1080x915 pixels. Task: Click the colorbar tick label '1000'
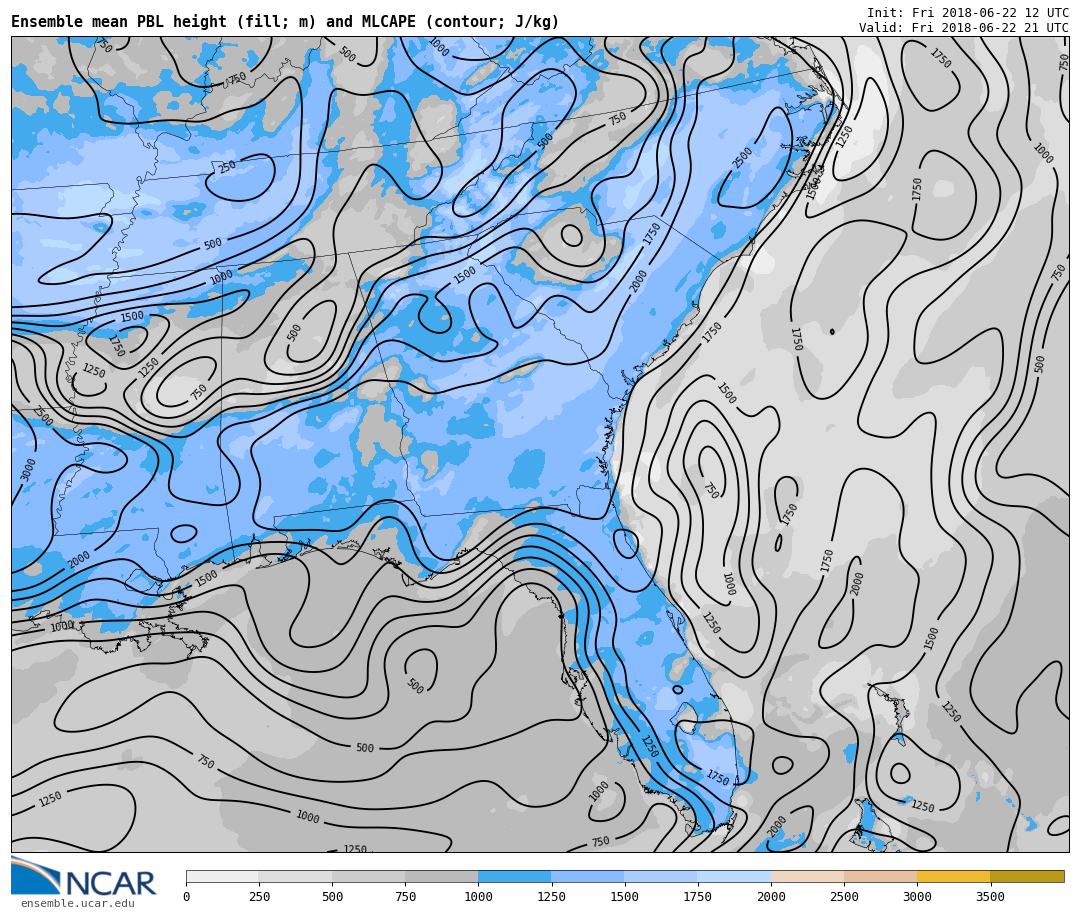pyautogui.click(x=478, y=896)
